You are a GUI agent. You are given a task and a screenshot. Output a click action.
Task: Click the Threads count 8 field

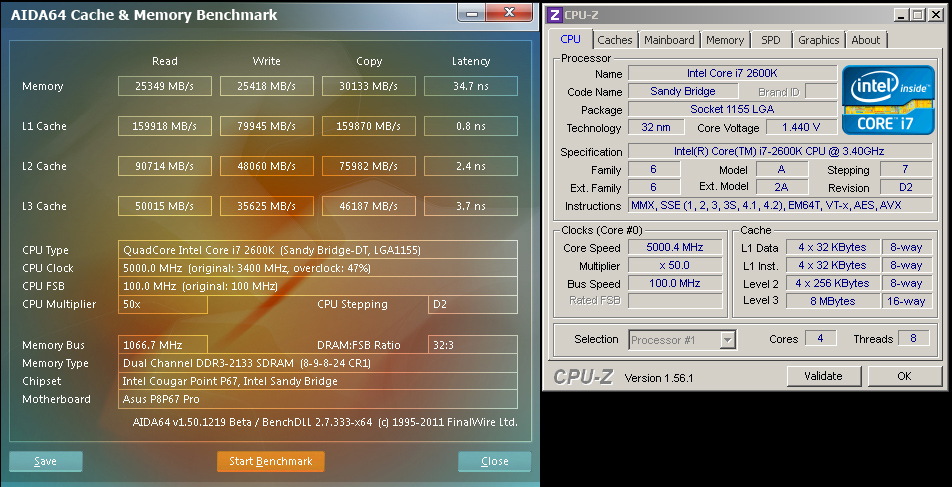pyautogui.click(x=913, y=338)
